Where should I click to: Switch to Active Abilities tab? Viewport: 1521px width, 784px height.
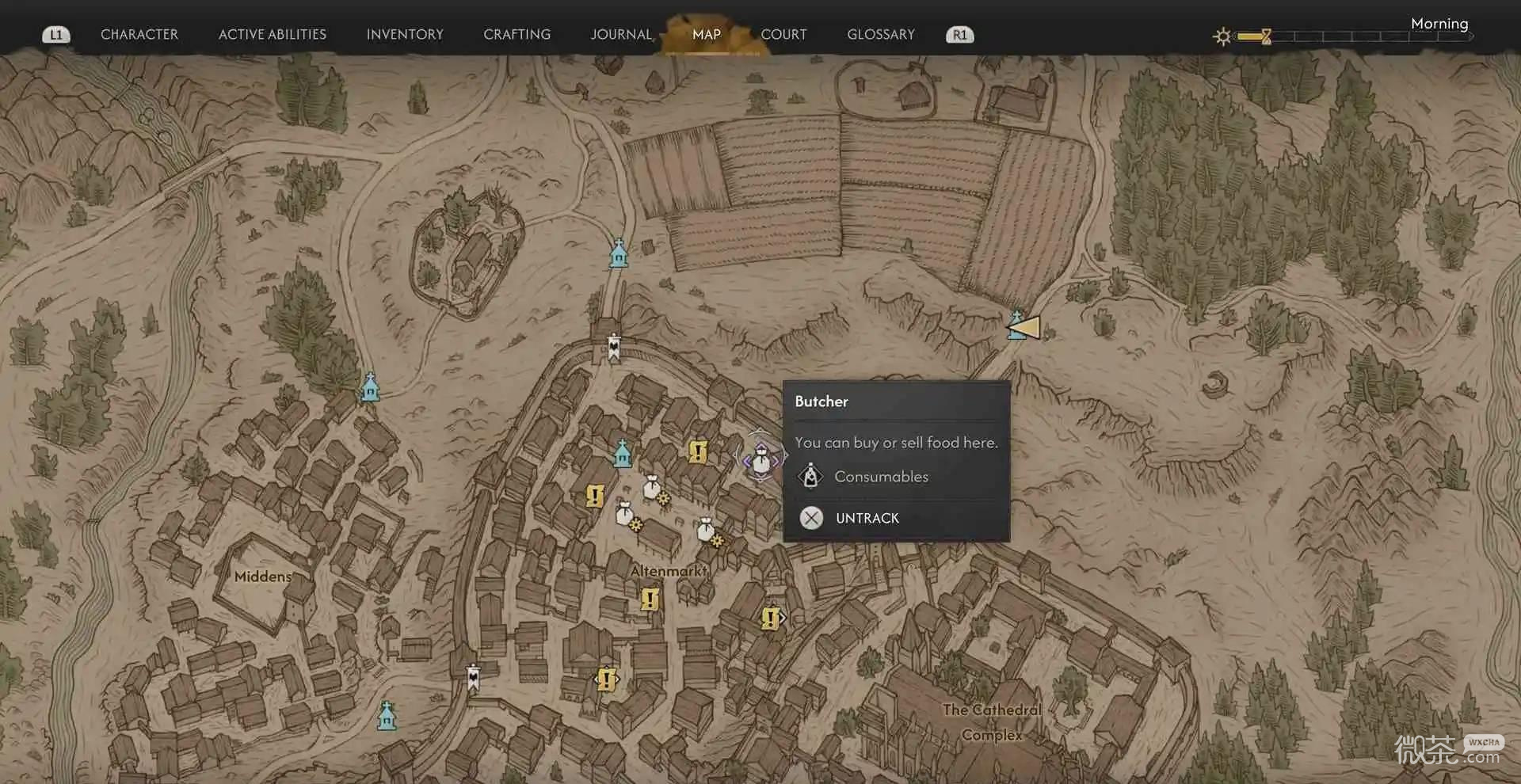tap(273, 35)
